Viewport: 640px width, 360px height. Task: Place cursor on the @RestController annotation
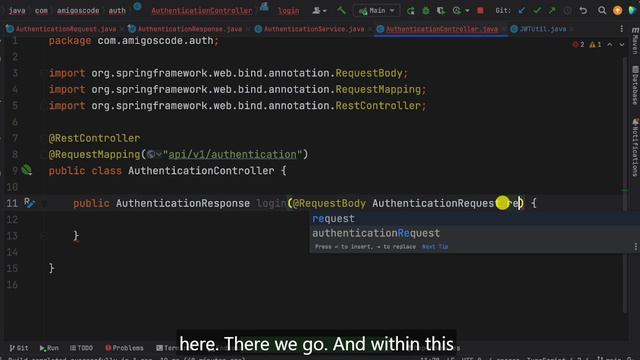point(94,138)
